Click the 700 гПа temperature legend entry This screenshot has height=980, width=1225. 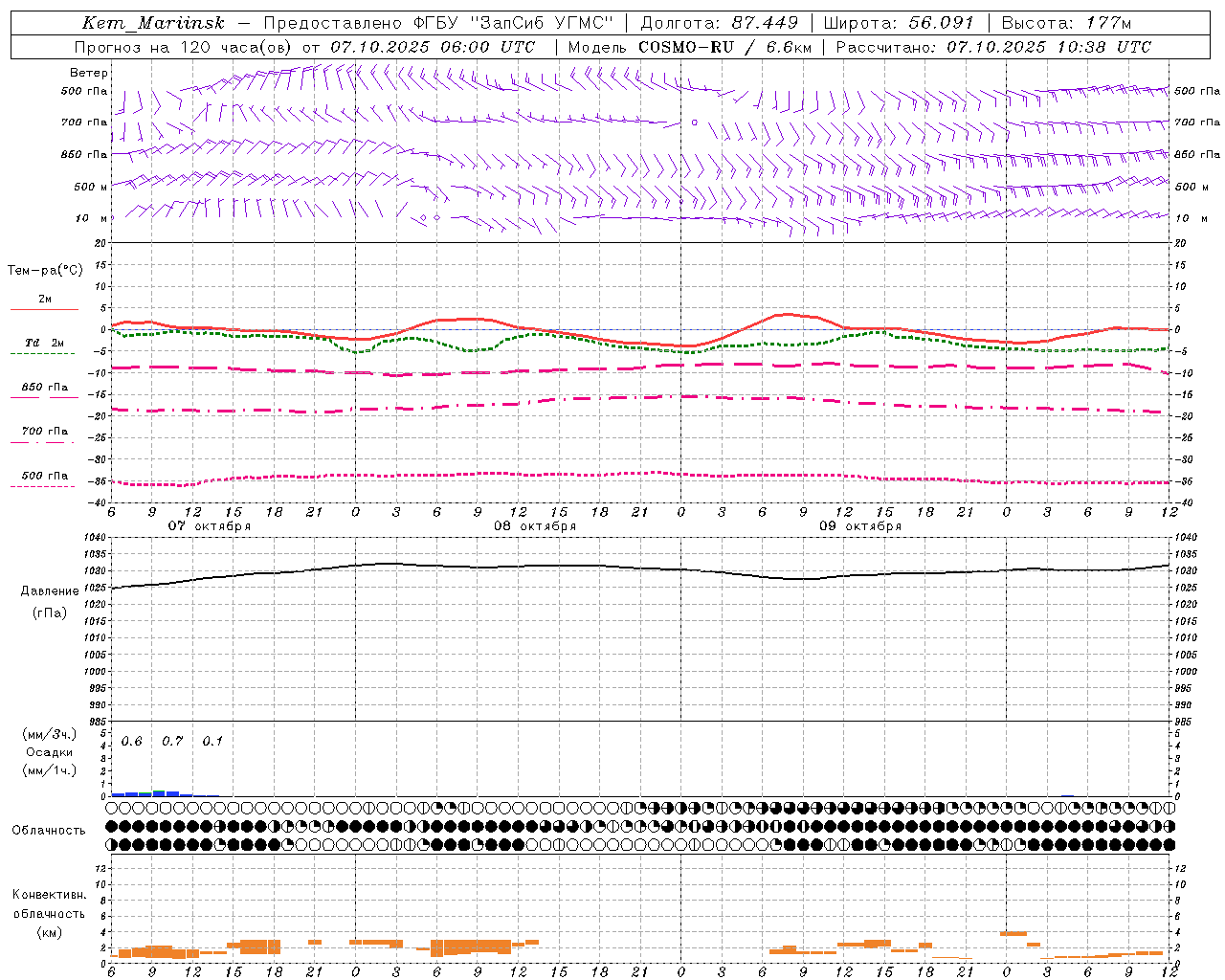(x=45, y=432)
